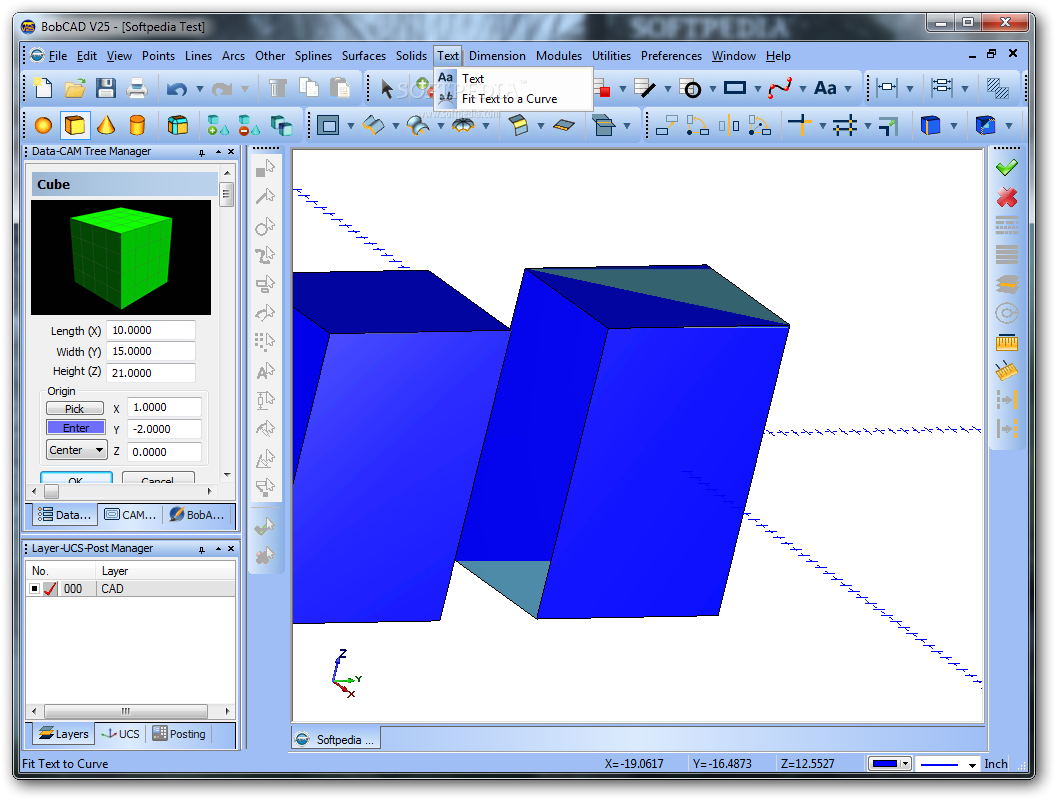This screenshot has height=800, width=1056.
Task: Switch to the UCS tab
Action: [x=121, y=734]
